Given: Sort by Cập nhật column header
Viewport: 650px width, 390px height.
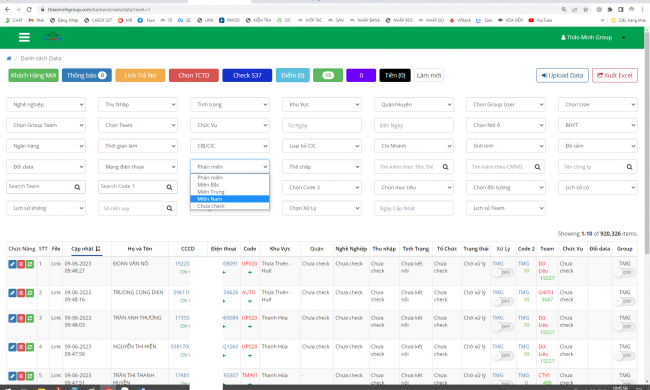Looking at the screenshot, I should pos(85,249).
